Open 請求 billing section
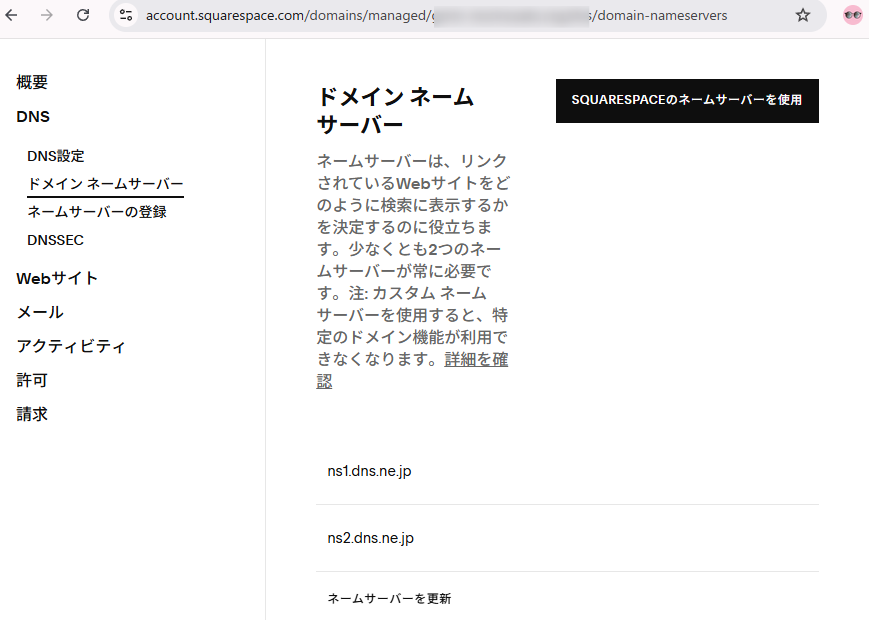Screen dimensions: 869x620 (32, 414)
